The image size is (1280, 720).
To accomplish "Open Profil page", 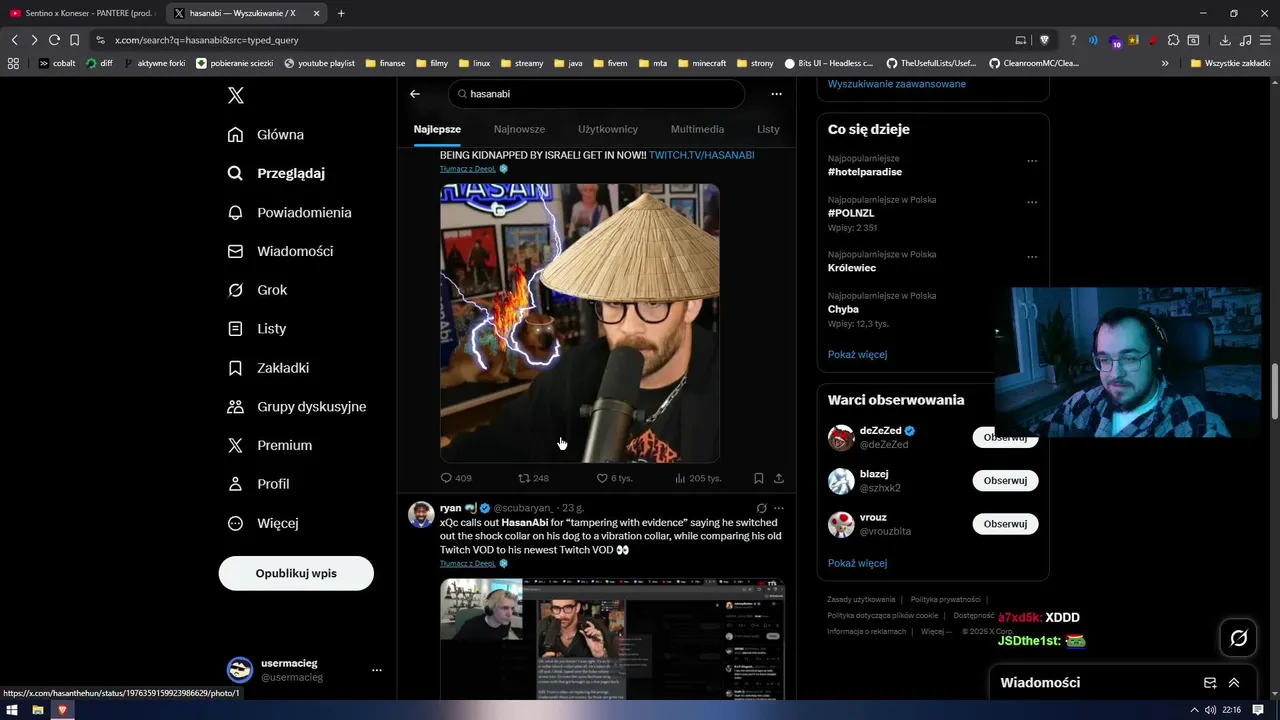I will [258, 484].
